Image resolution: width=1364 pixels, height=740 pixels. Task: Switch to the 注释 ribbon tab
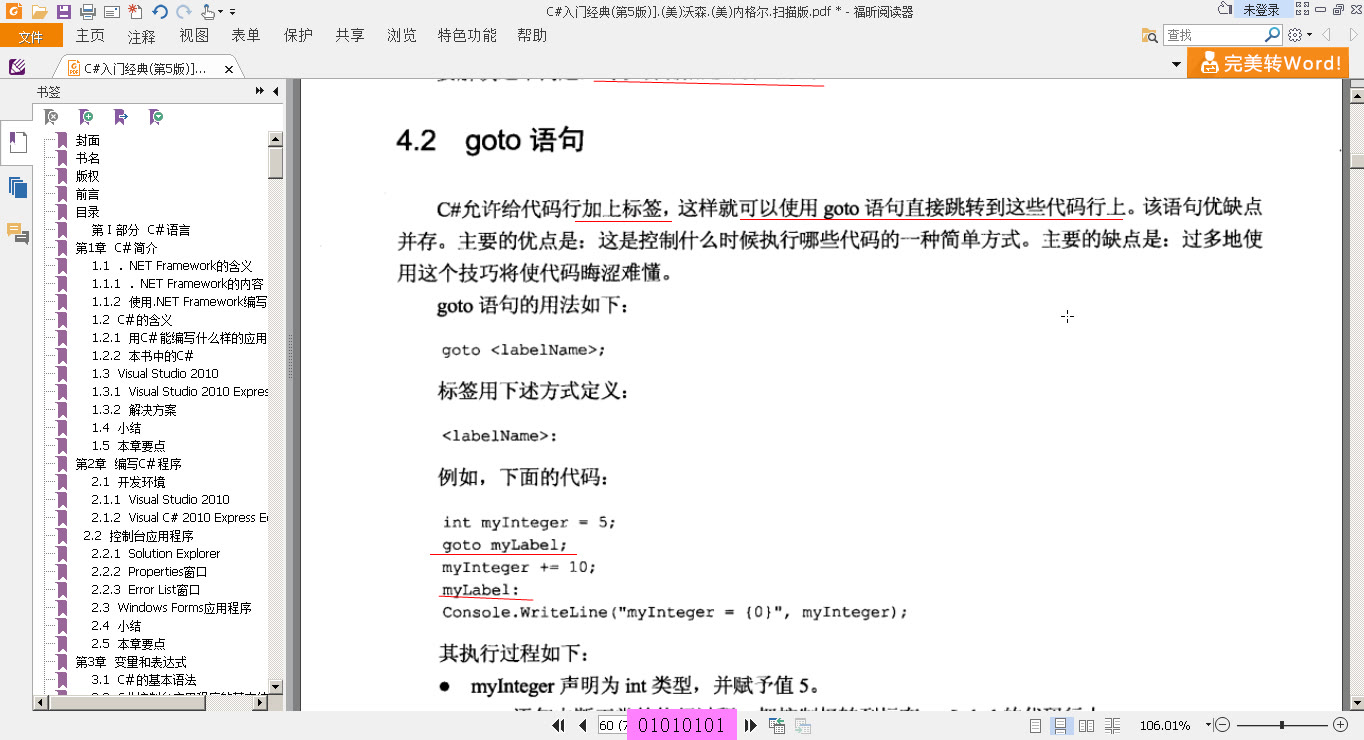coord(142,36)
